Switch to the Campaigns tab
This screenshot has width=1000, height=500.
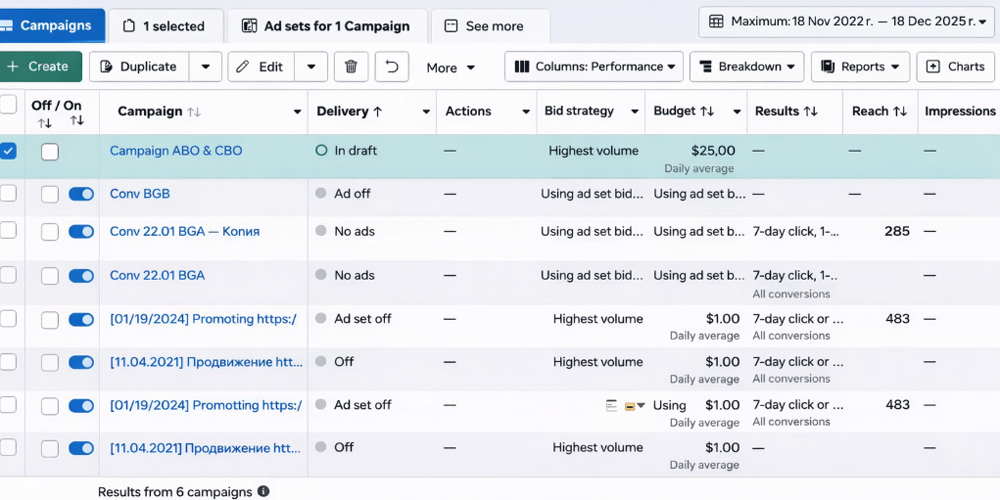point(52,26)
